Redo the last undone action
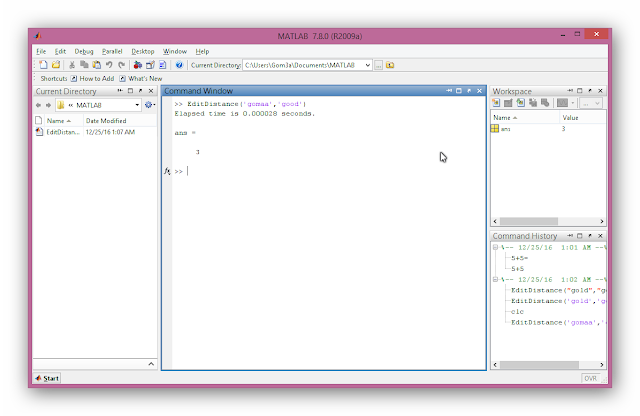Viewport: 640px width, 416px height. [x=122, y=65]
